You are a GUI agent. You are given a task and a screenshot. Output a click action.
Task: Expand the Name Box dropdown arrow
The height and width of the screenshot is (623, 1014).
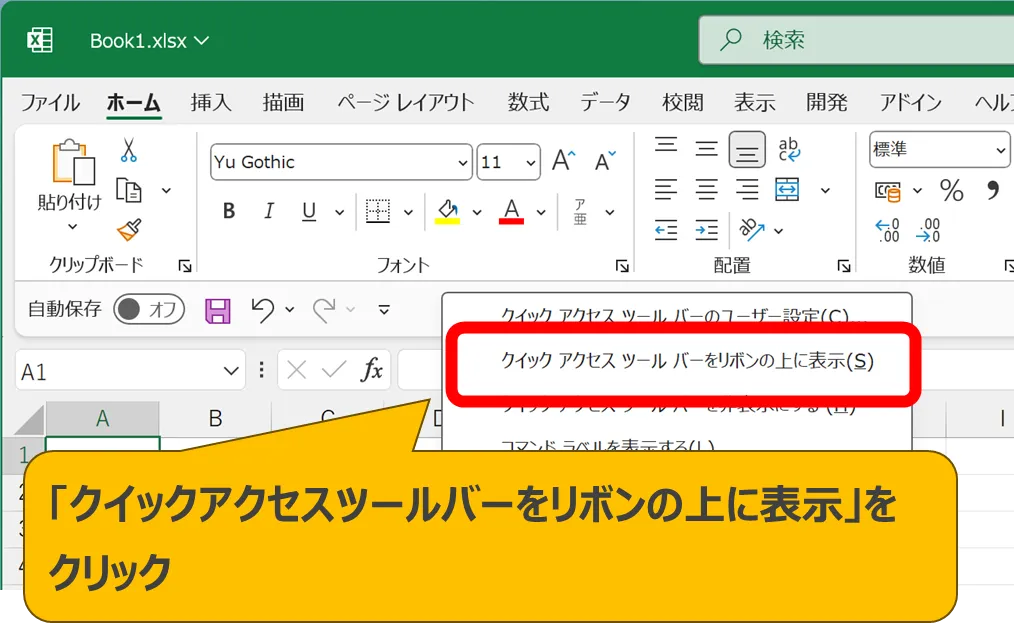point(229,371)
